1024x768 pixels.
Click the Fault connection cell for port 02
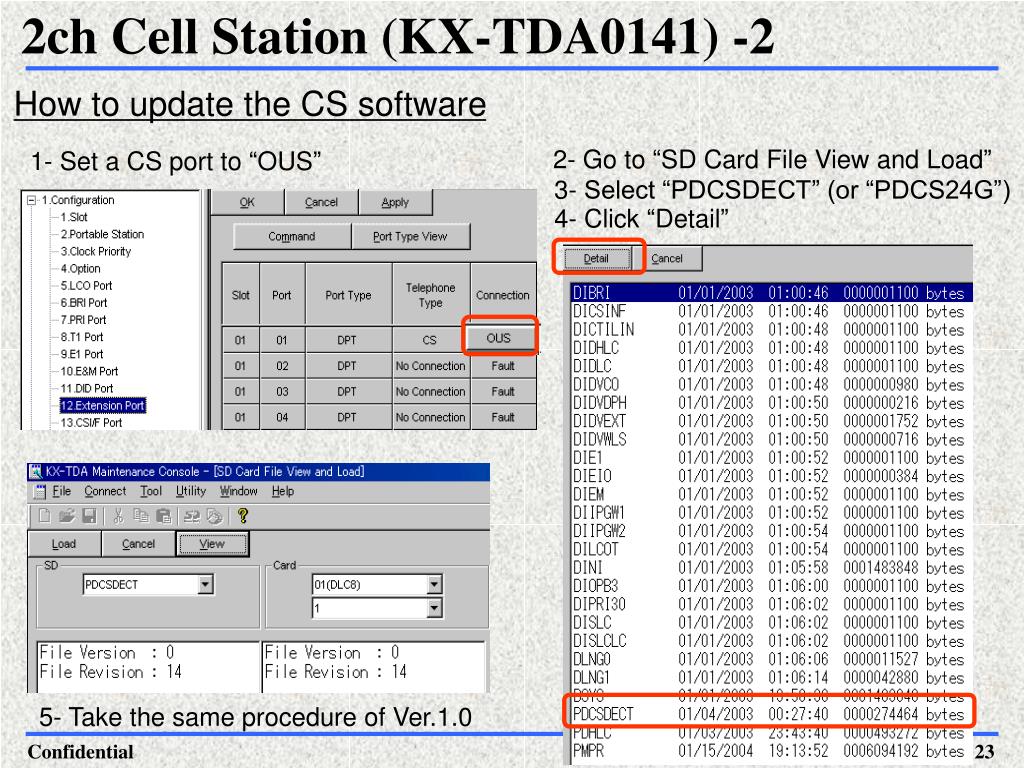tap(503, 366)
